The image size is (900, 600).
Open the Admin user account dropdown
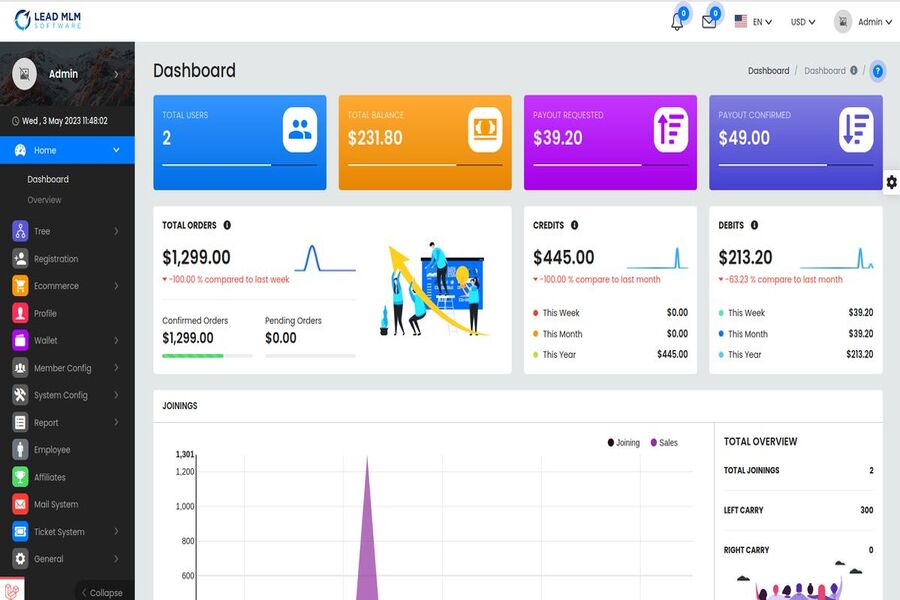[864, 22]
